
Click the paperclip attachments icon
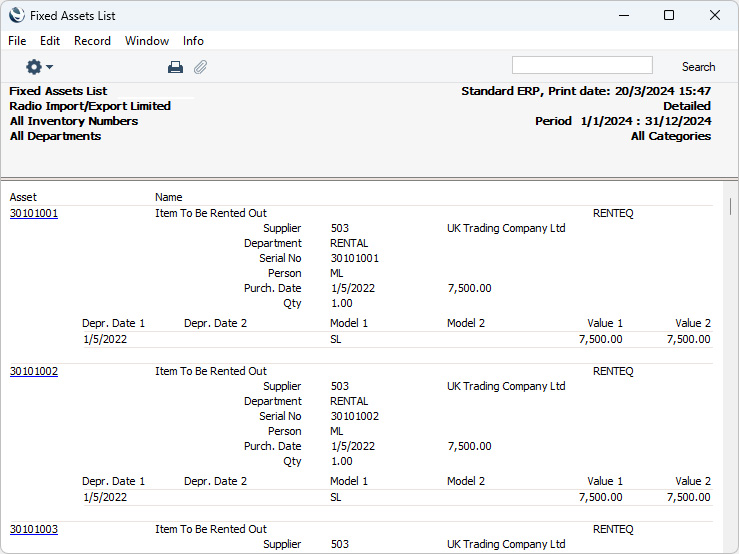pos(200,67)
